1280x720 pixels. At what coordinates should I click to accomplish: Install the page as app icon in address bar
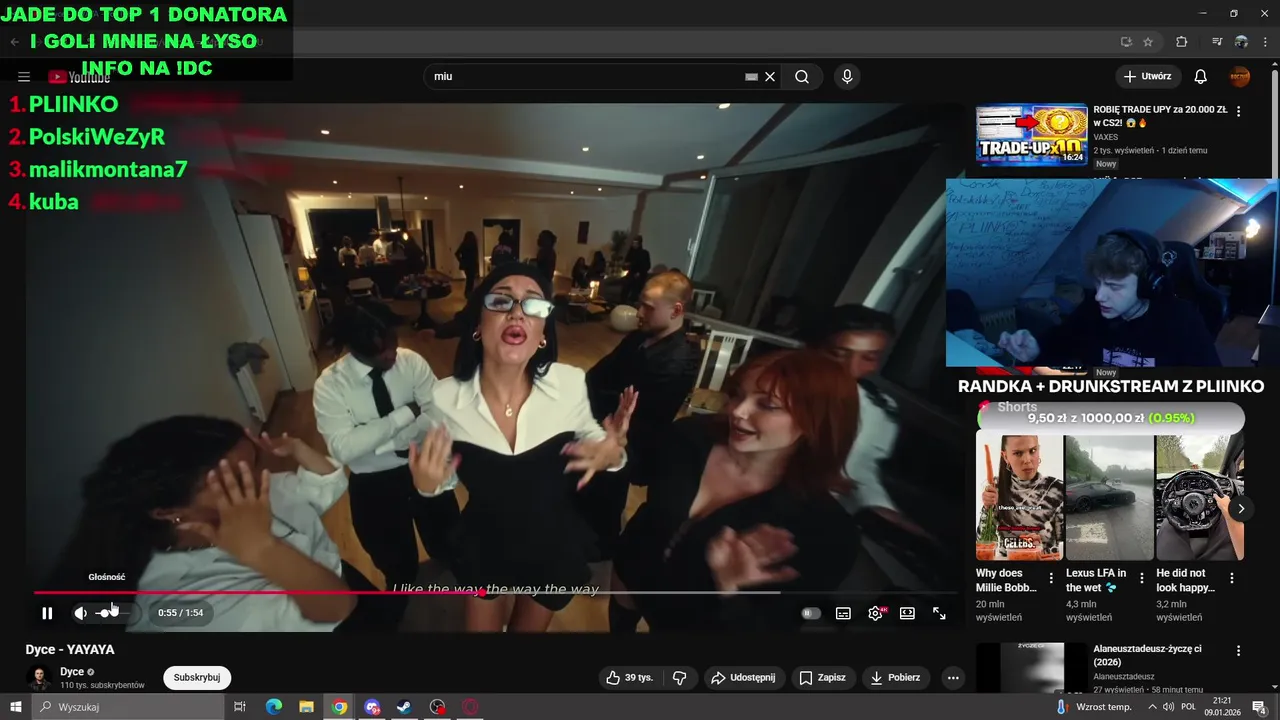[1126, 42]
